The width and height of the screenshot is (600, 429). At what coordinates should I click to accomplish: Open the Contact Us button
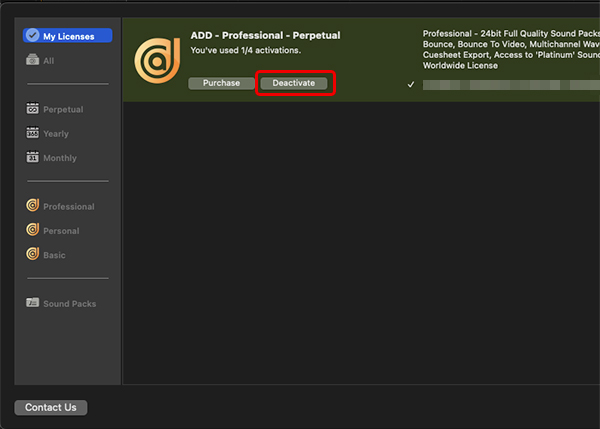coord(51,408)
